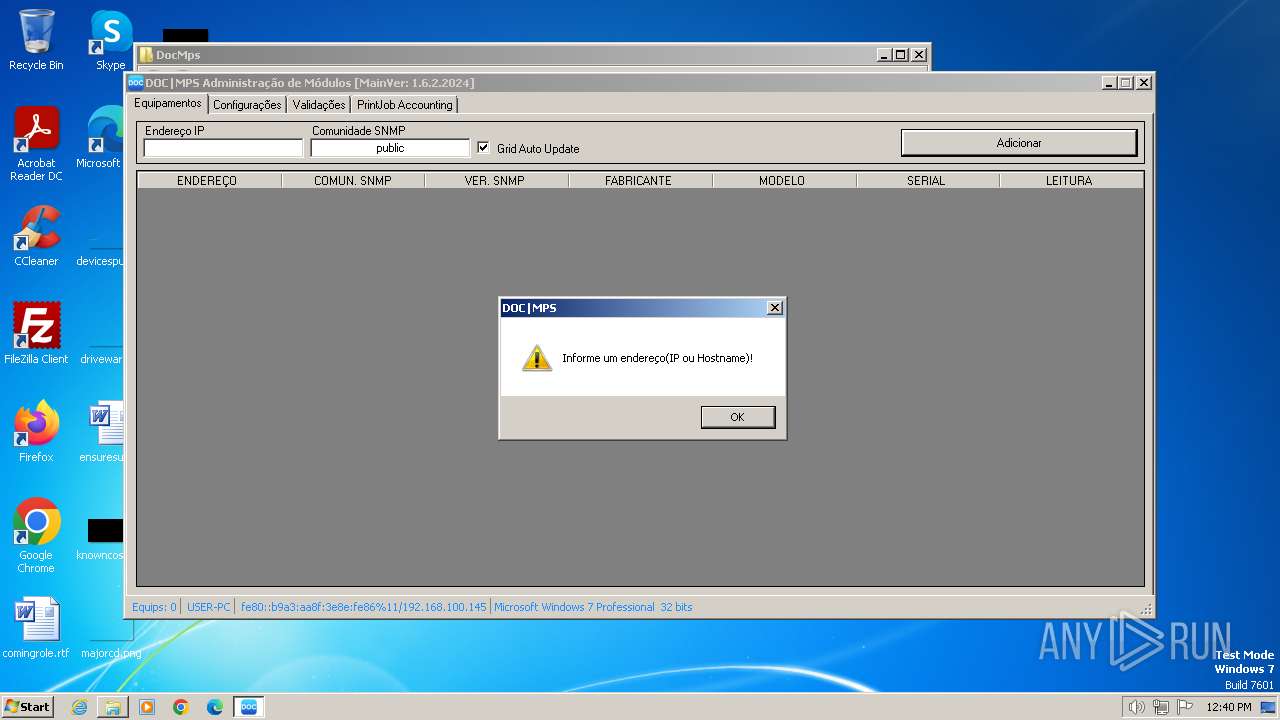Click the MODELO column header
Image resolution: width=1280 pixels, height=720 pixels.
784,181
